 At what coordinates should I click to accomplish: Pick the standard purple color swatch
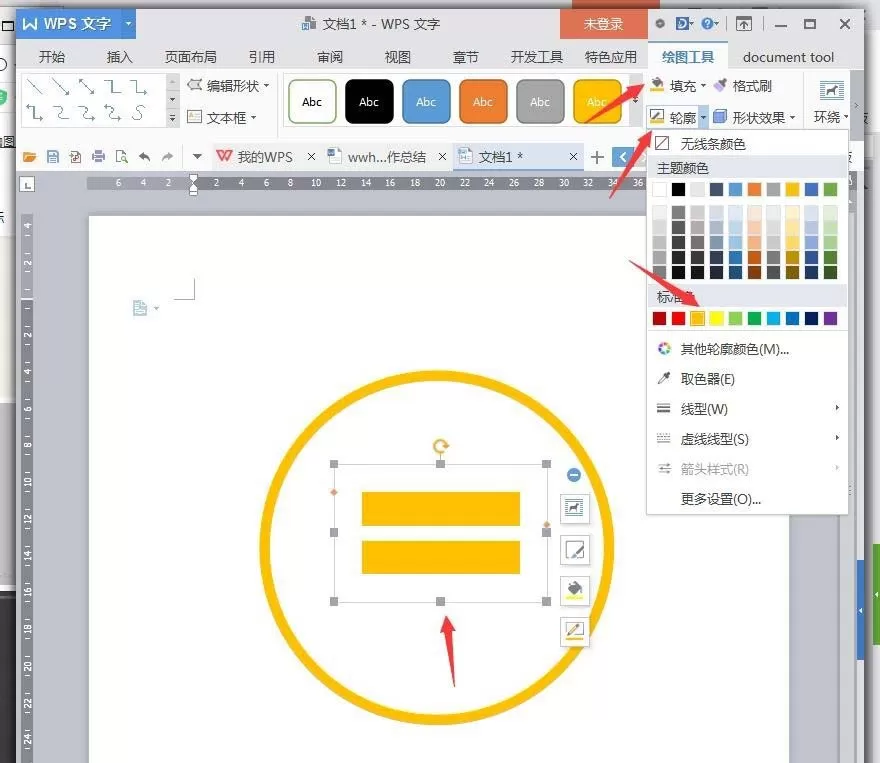coord(831,319)
